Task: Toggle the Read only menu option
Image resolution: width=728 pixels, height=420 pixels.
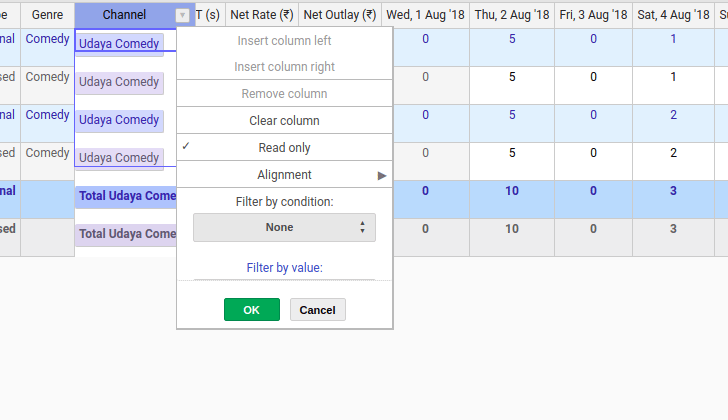Action: [x=285, y=148]
